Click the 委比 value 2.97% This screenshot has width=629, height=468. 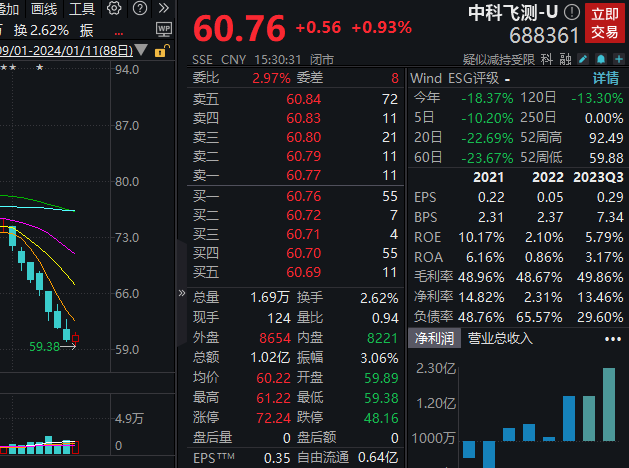[271, 78]
